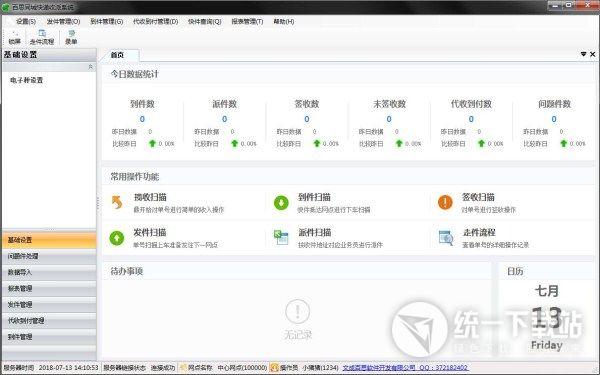Open the 帮助(H) menu
Image resolution: width=600 pixels, height=375 pixels.
click(x=284, y=21)
